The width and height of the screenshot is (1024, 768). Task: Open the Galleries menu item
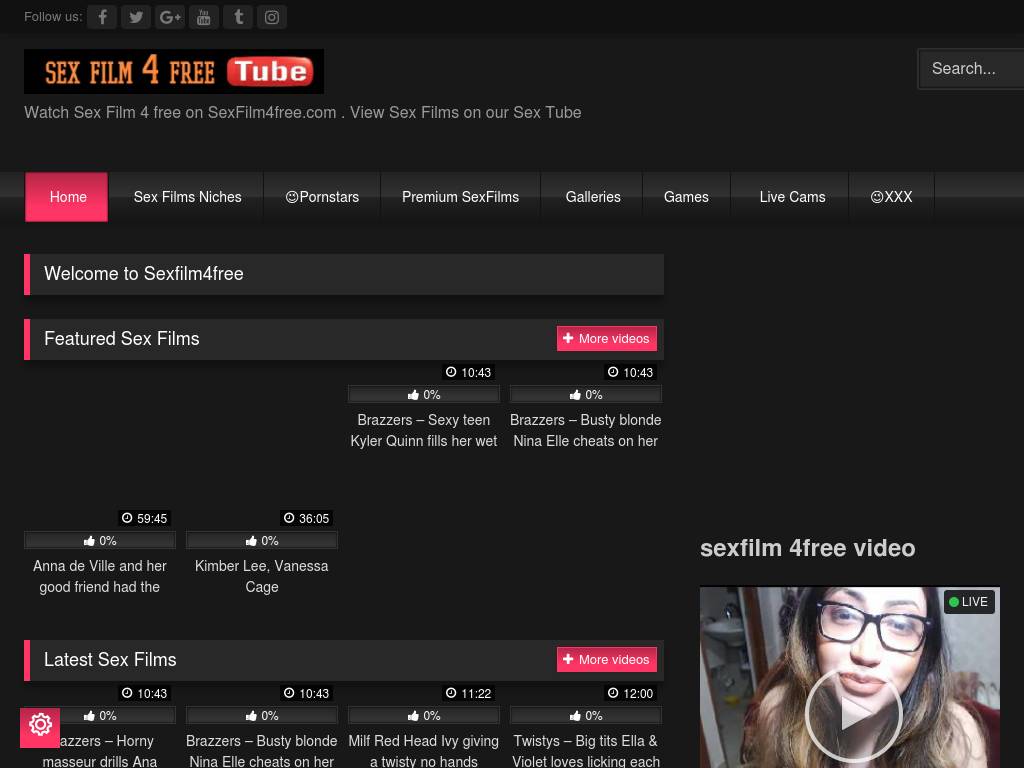click(x=593, y=197)
